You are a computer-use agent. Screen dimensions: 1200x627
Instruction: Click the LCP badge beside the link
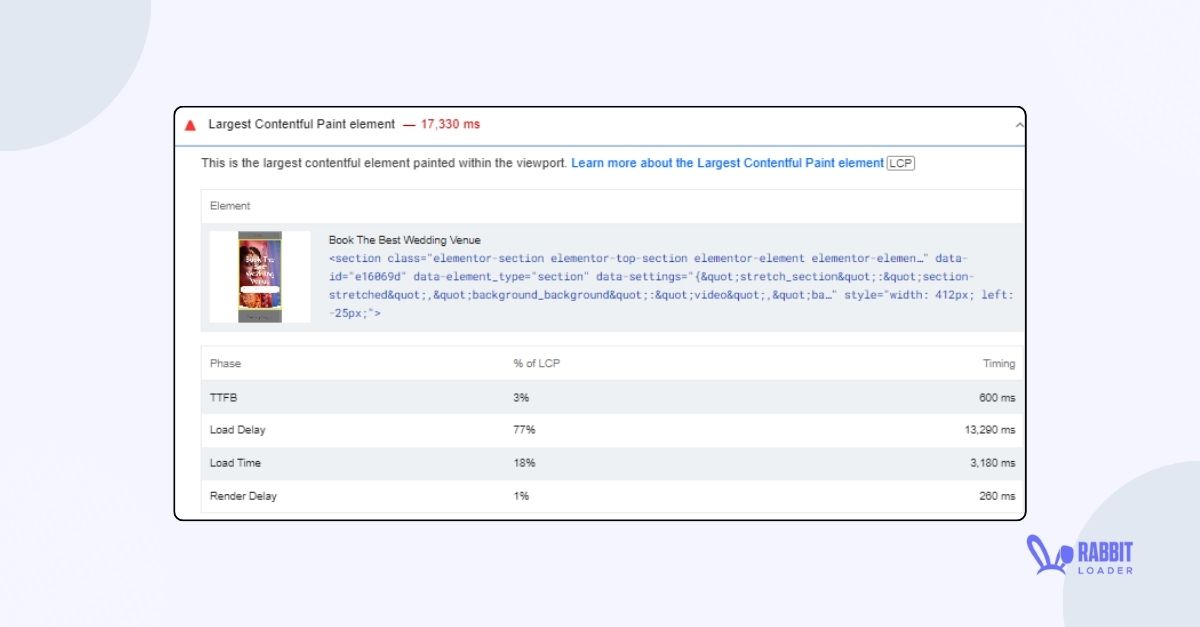tap(898, 163)
